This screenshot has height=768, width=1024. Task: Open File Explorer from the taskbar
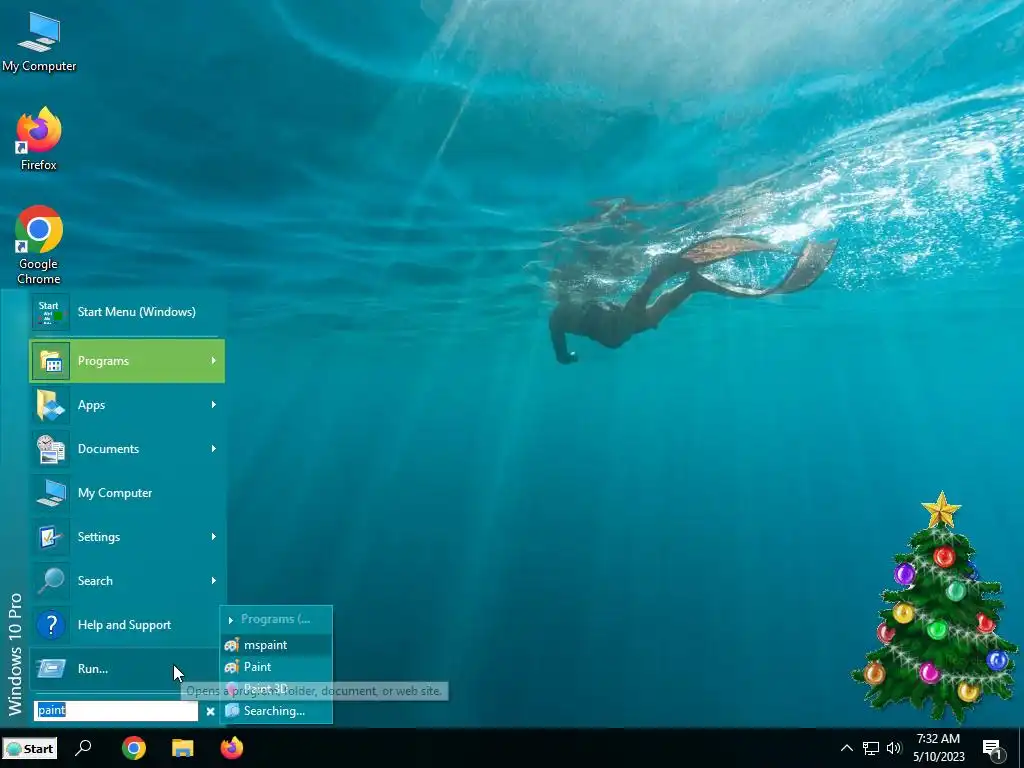(183, 748)
